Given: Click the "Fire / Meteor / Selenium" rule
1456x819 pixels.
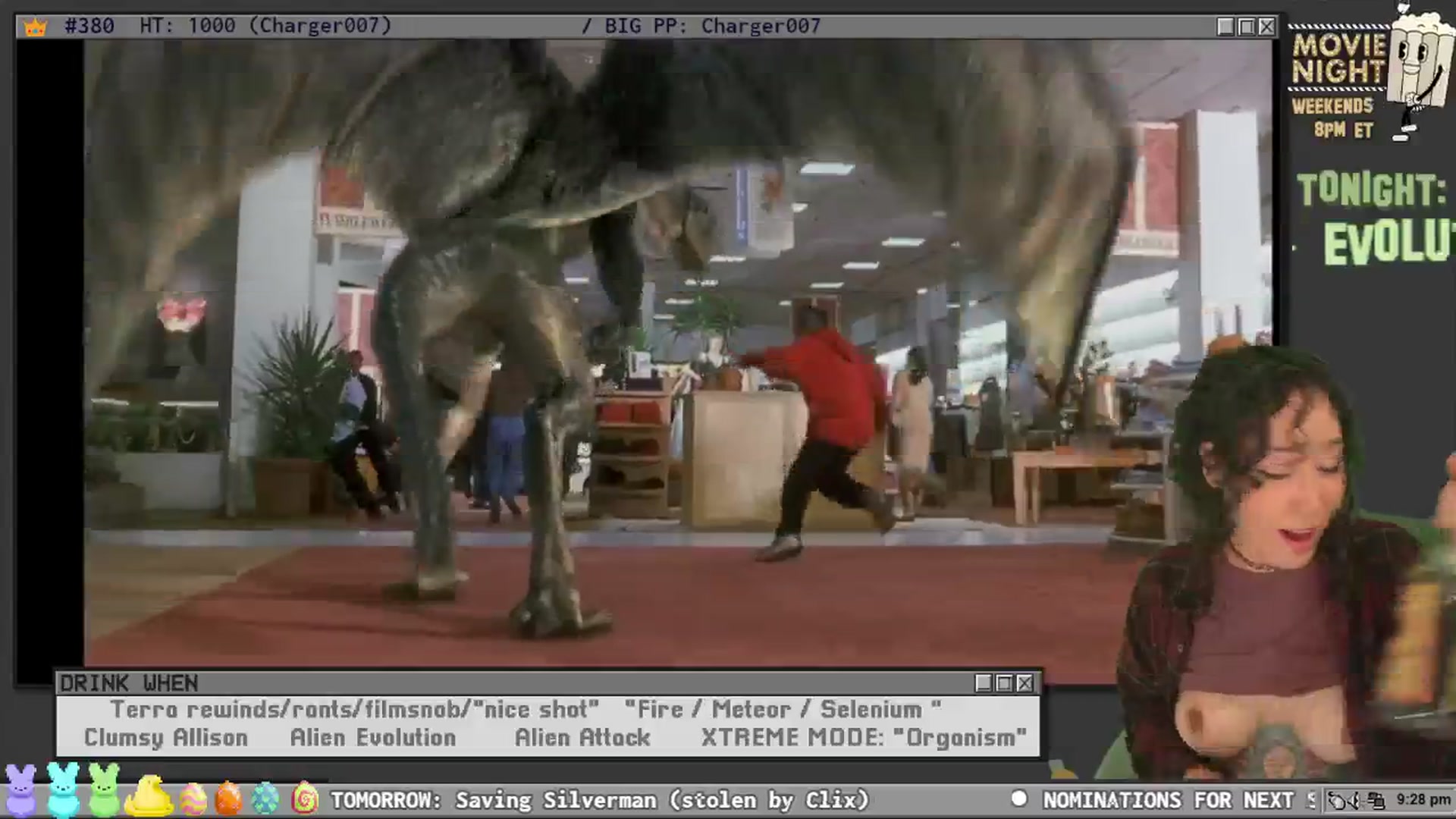Looking at the screenshot, I should [x=783, y=710].
